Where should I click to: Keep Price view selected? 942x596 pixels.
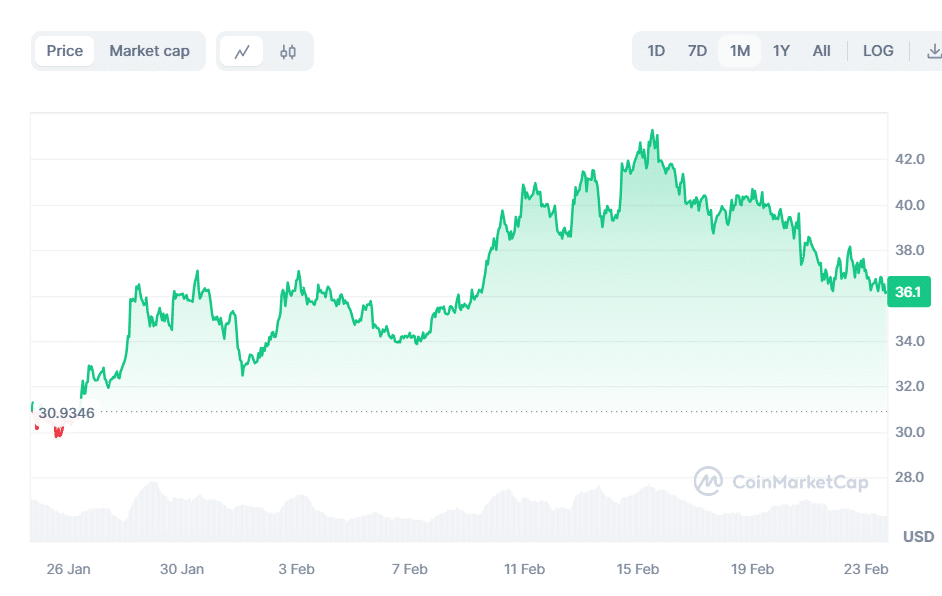pyautogui.click(x=64, y=50)
